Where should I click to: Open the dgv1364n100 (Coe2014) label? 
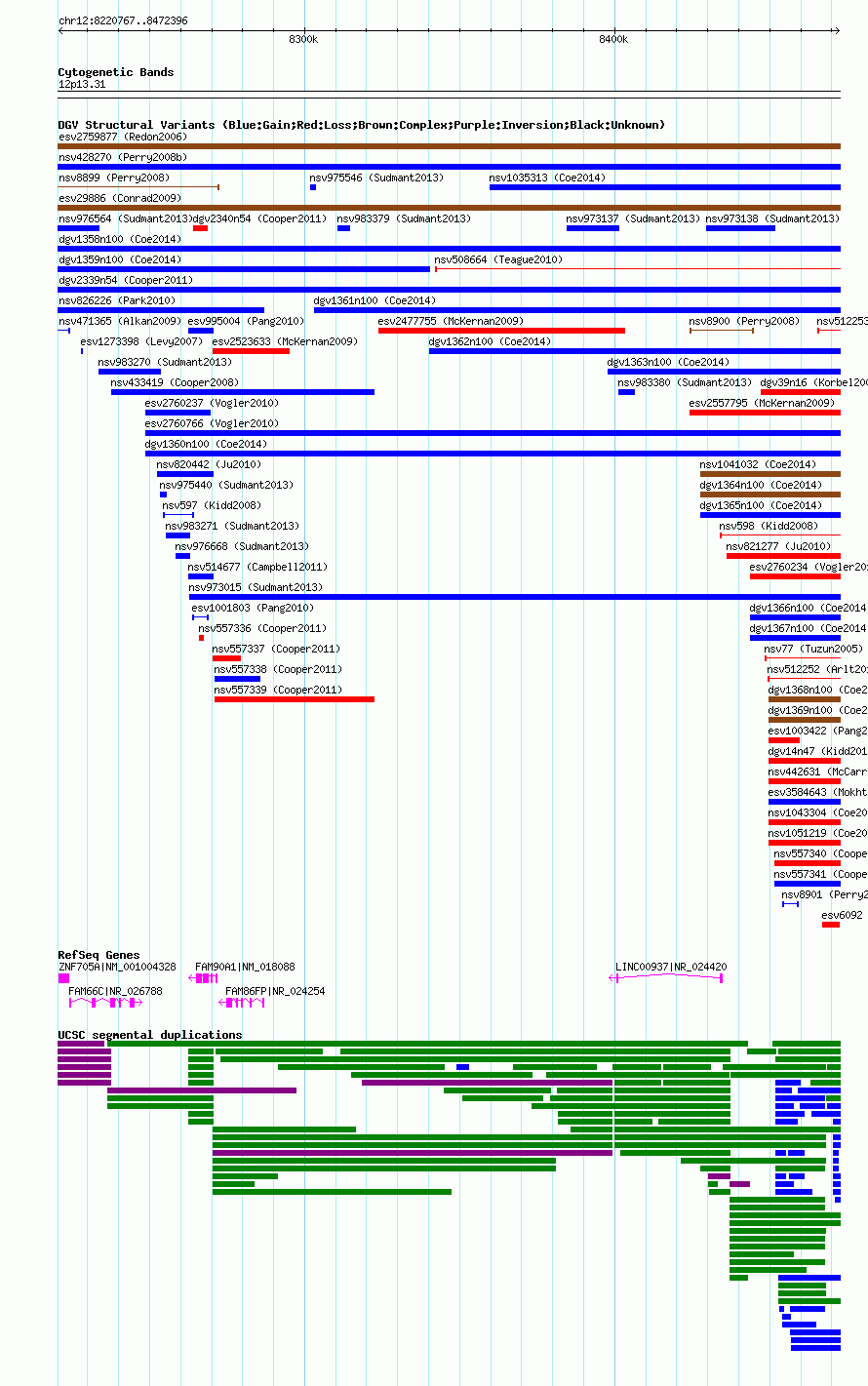point(761,485)
